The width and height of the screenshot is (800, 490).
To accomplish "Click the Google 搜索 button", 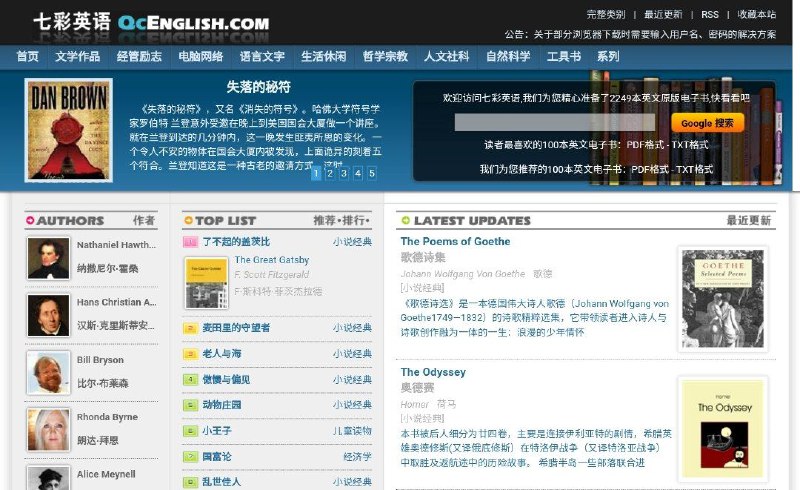I will pos(707,123).
